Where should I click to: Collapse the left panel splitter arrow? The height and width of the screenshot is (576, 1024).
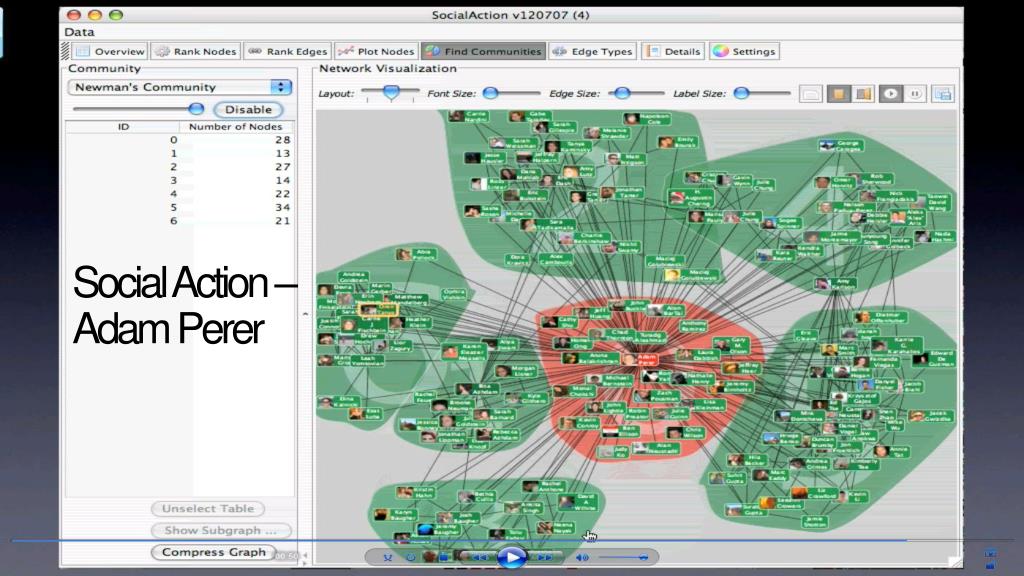(x=305, y=314)
